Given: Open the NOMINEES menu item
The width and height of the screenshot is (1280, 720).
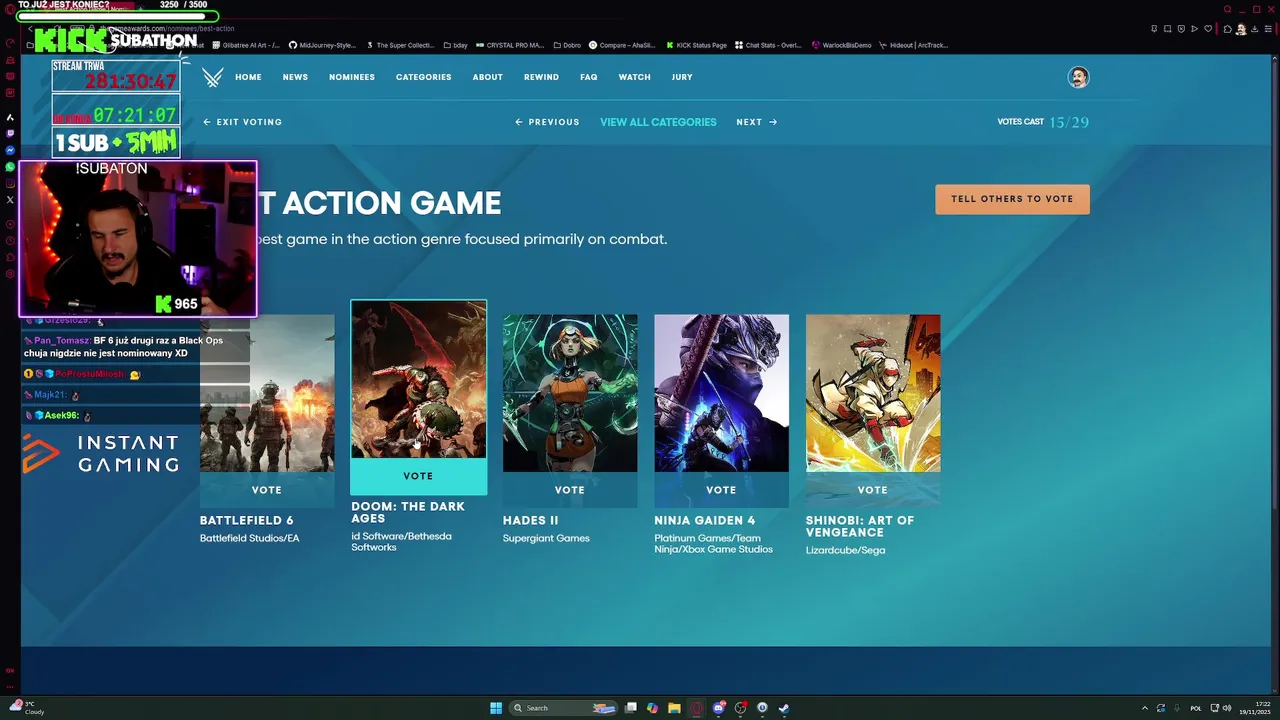Looking at the screenshot, I should [352, 77].
